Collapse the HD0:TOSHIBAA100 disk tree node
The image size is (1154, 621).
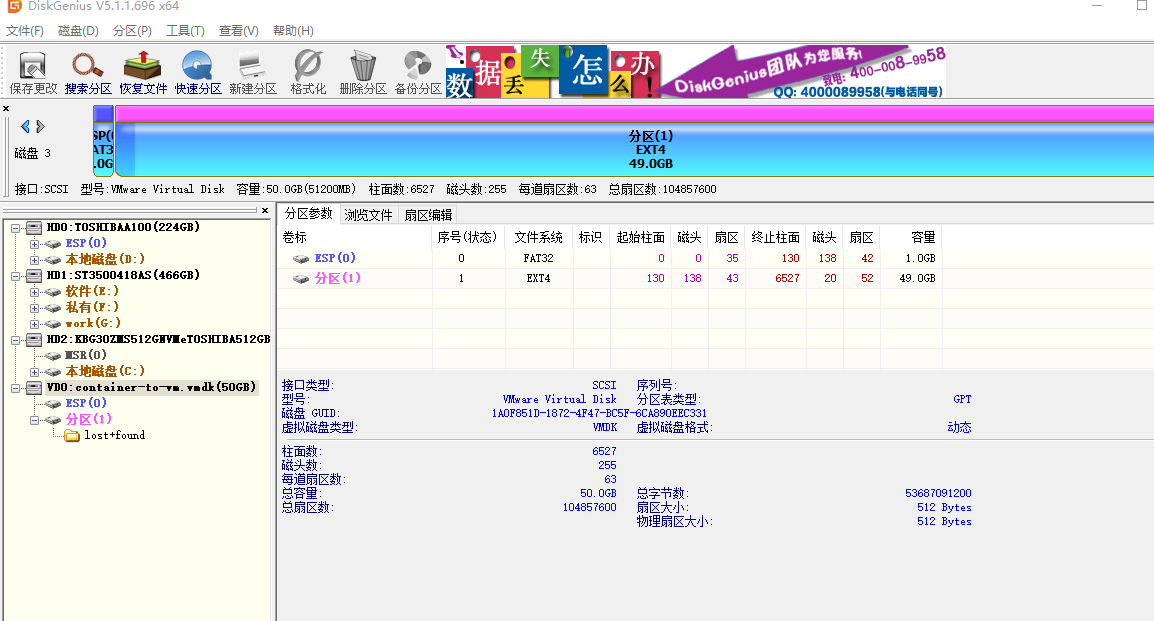(16, 227)
